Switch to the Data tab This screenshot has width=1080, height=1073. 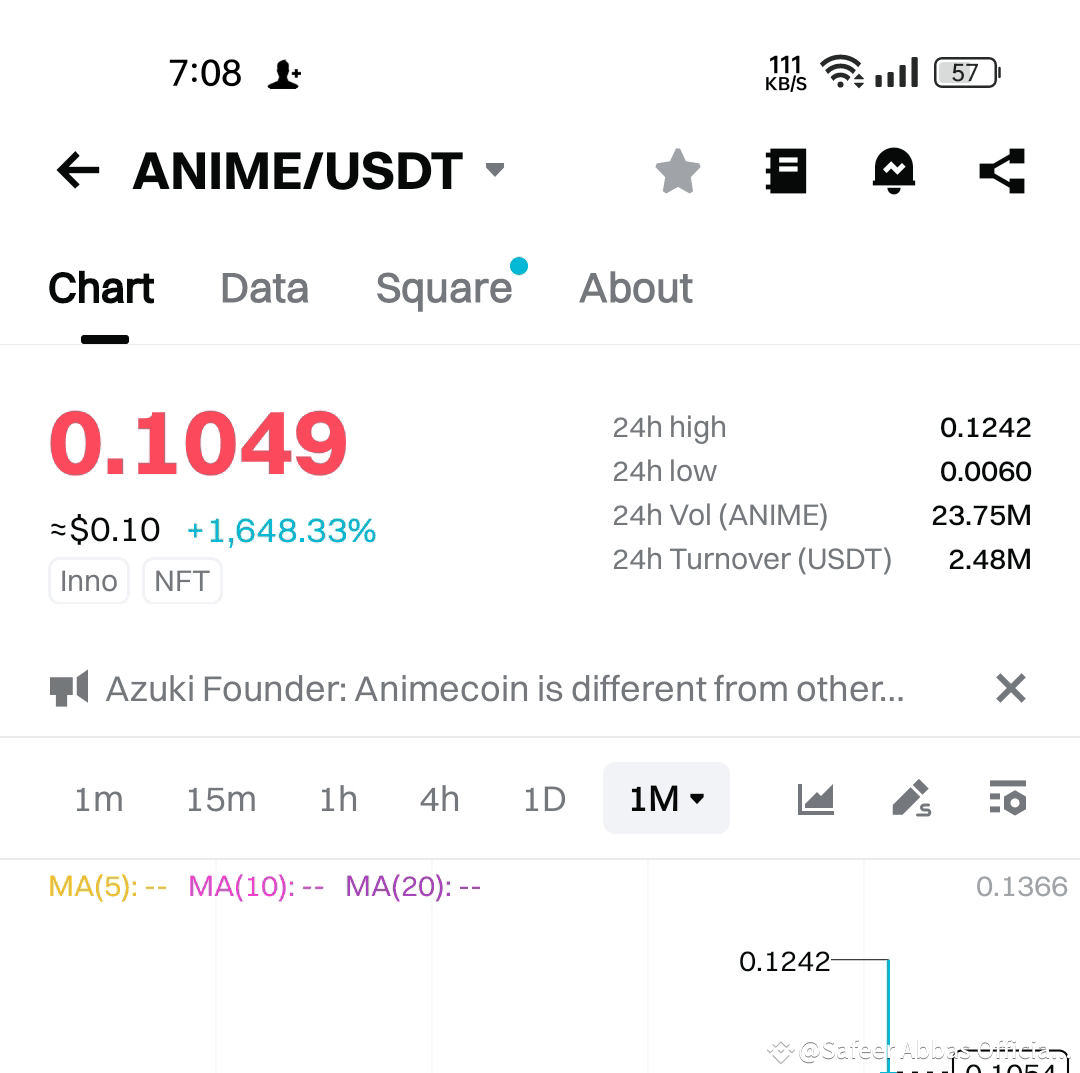pos(263,288)
